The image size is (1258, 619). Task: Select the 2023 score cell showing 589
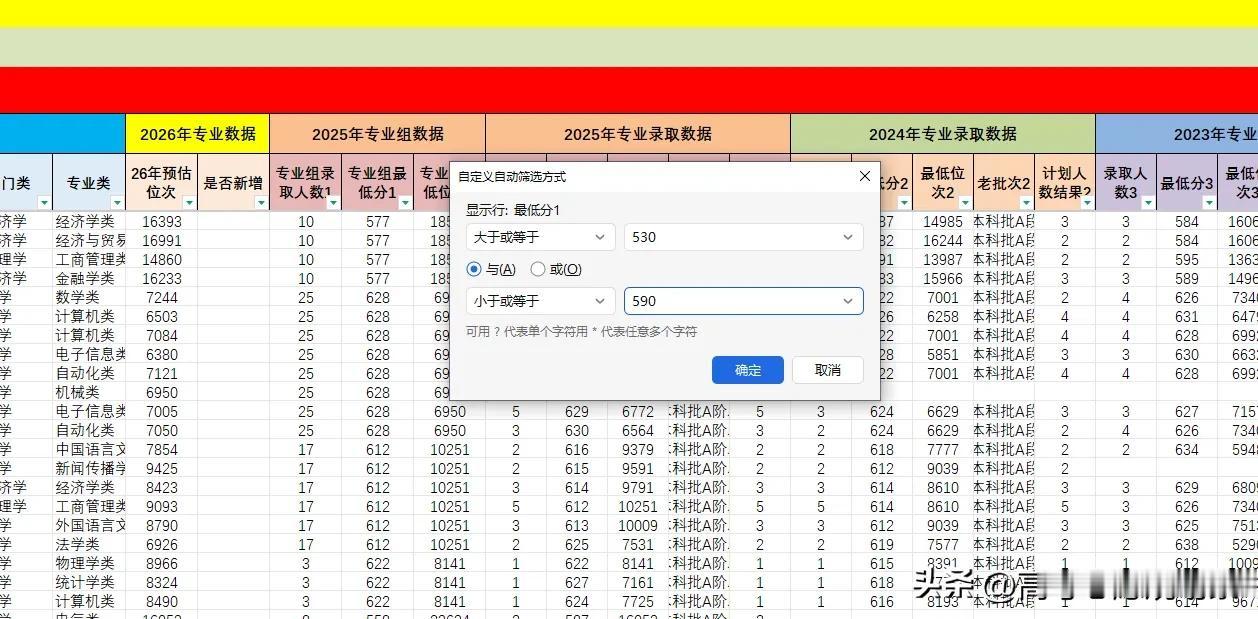[1187, 279]
